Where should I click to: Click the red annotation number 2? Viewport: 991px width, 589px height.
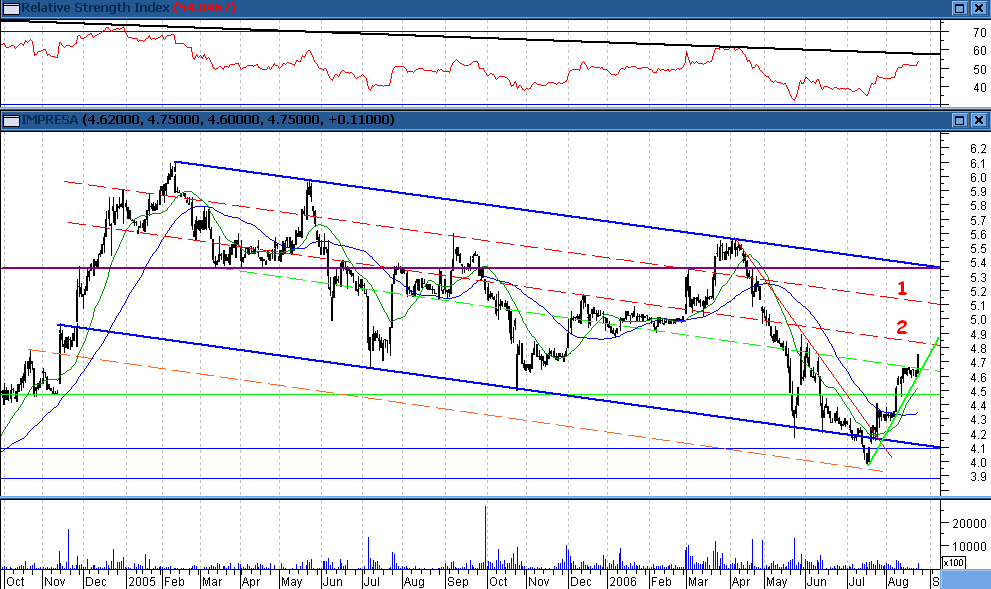coord(902,327)
